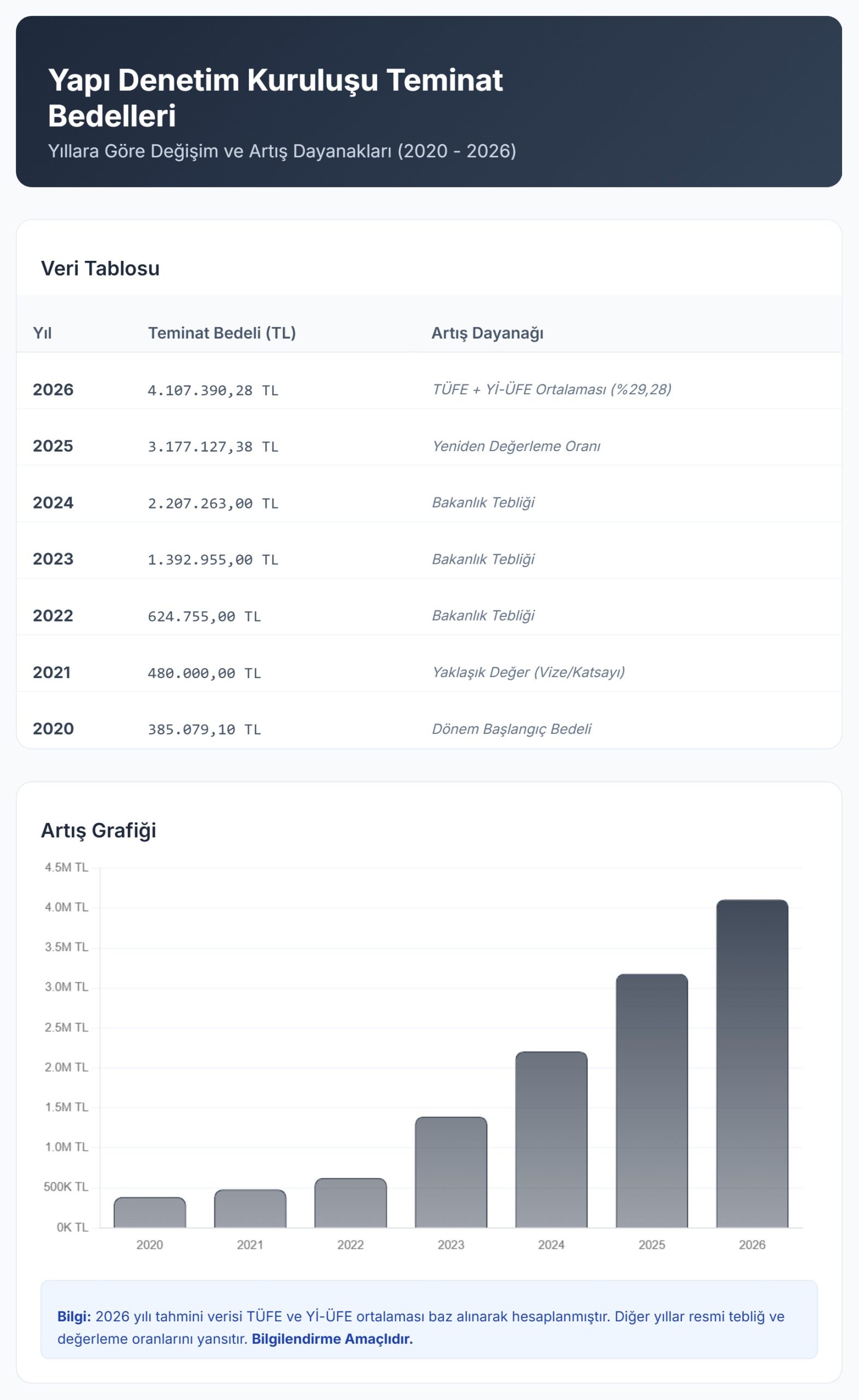This screenshot has width=859, height=1400.
Task: Select the 2026 table row year
Action: 53,390
